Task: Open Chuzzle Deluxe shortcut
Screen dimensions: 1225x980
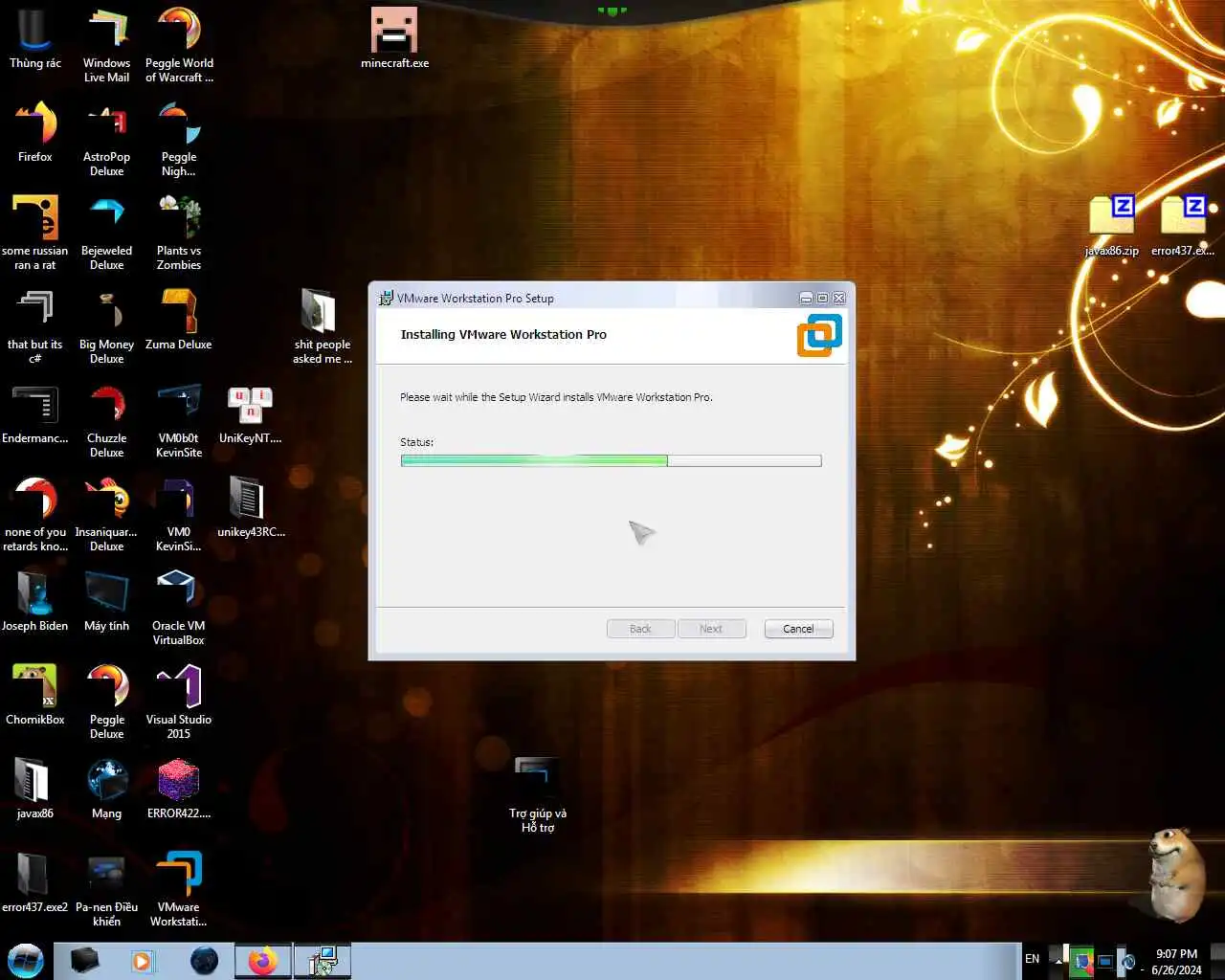Action: (106, 419)
